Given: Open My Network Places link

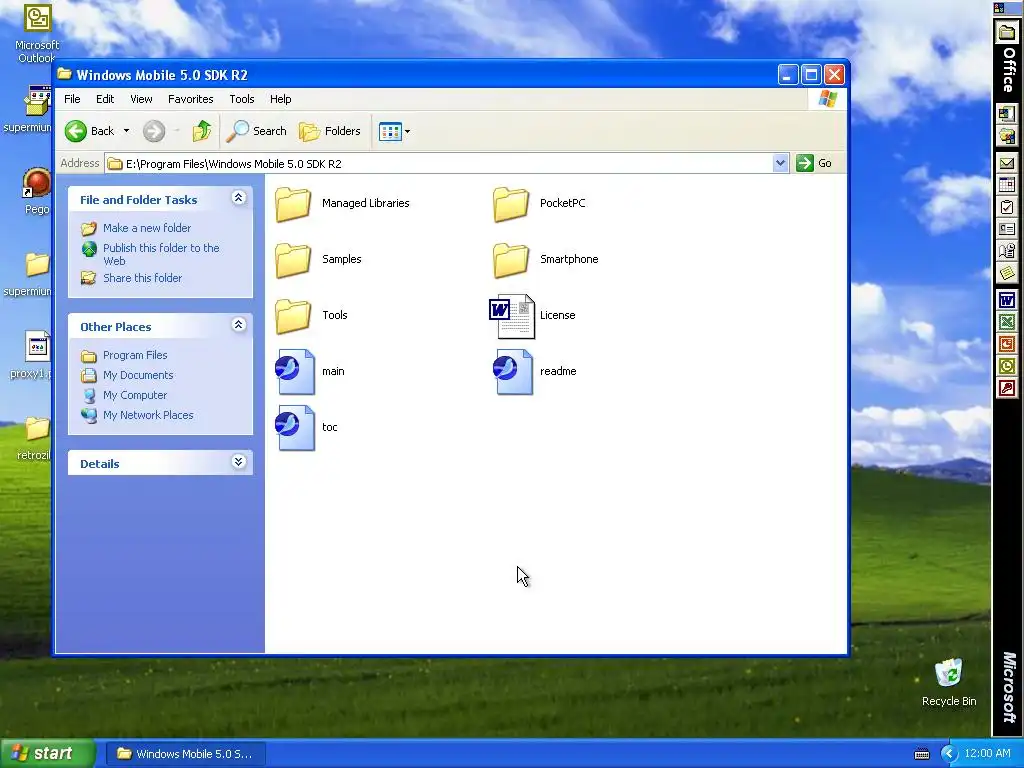Looking at the screenshot, I should [x=148, y=415].
